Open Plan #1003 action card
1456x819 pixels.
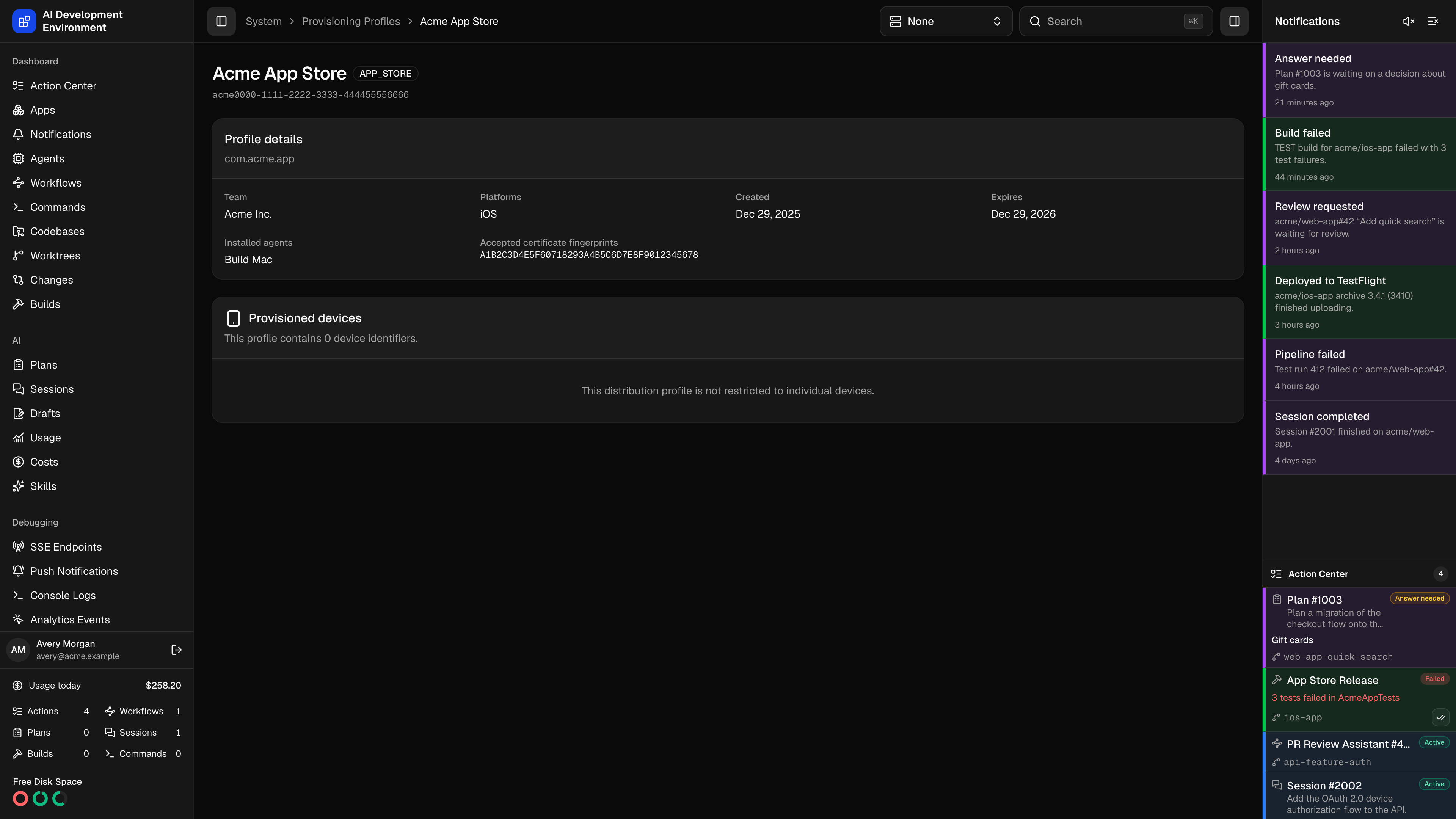tap(1359, 628)
